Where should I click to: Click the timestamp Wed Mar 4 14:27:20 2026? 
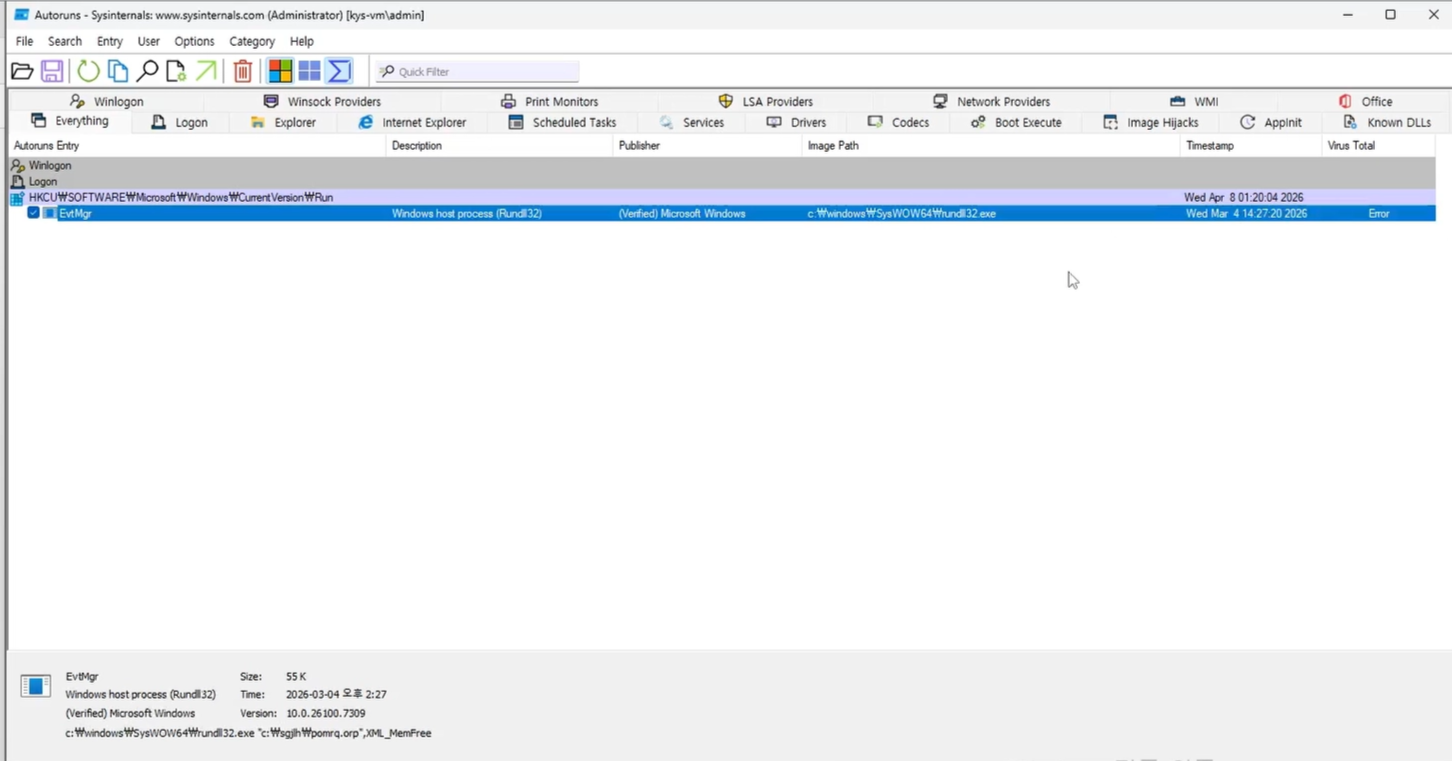(1246, 213)
